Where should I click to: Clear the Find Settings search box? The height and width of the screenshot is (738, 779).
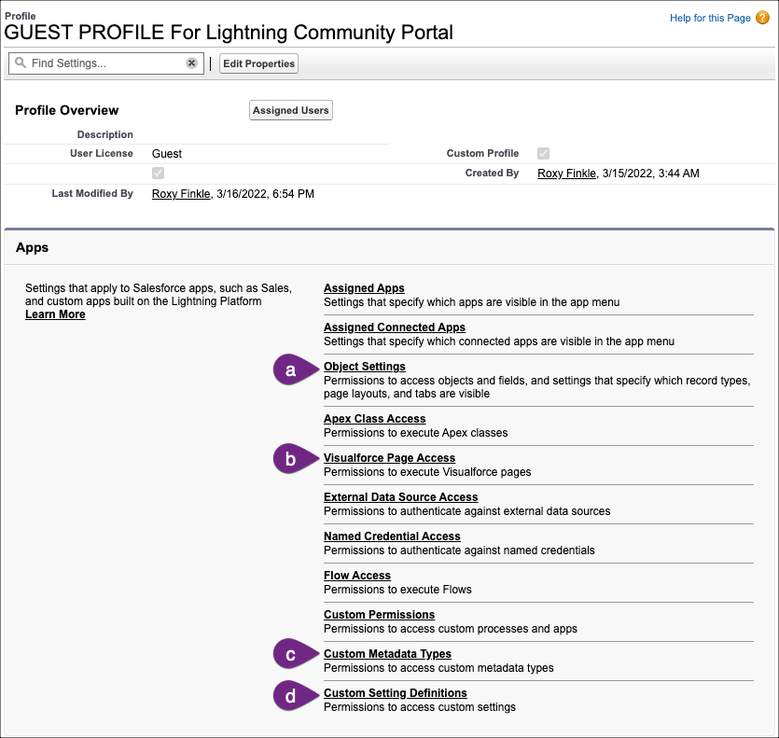point(192,63)
